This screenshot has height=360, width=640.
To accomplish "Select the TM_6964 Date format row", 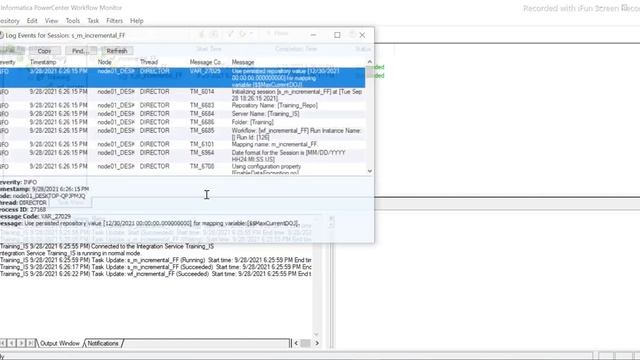I will (x=182, y=156).
